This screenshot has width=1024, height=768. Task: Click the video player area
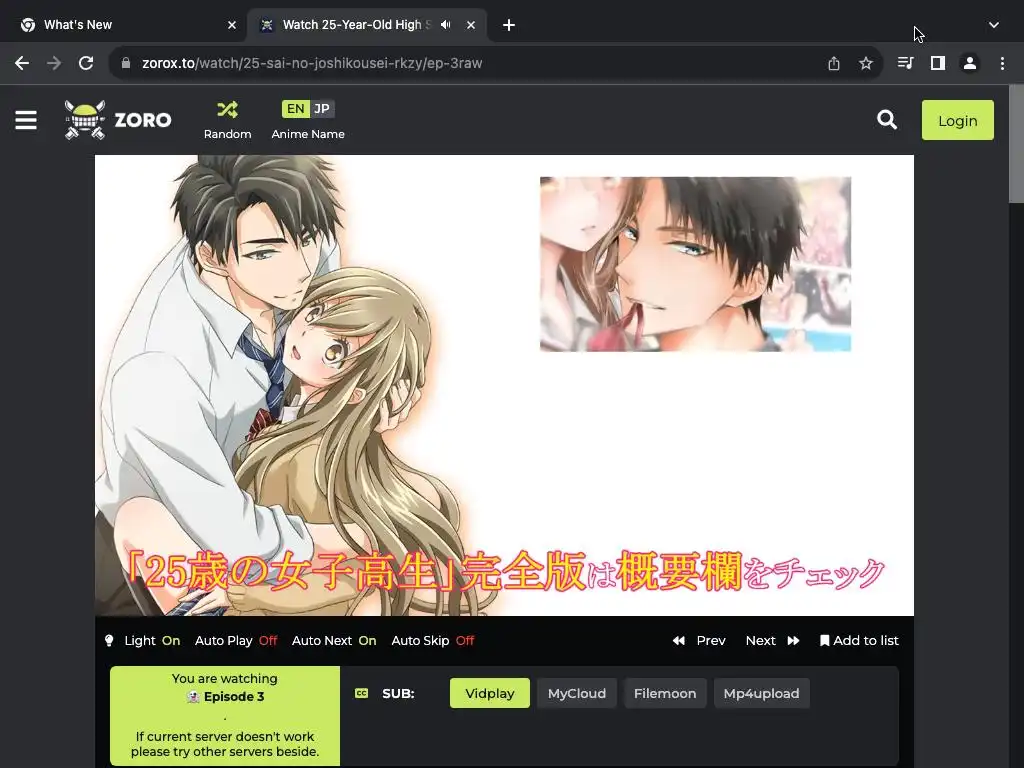point(504,385)
